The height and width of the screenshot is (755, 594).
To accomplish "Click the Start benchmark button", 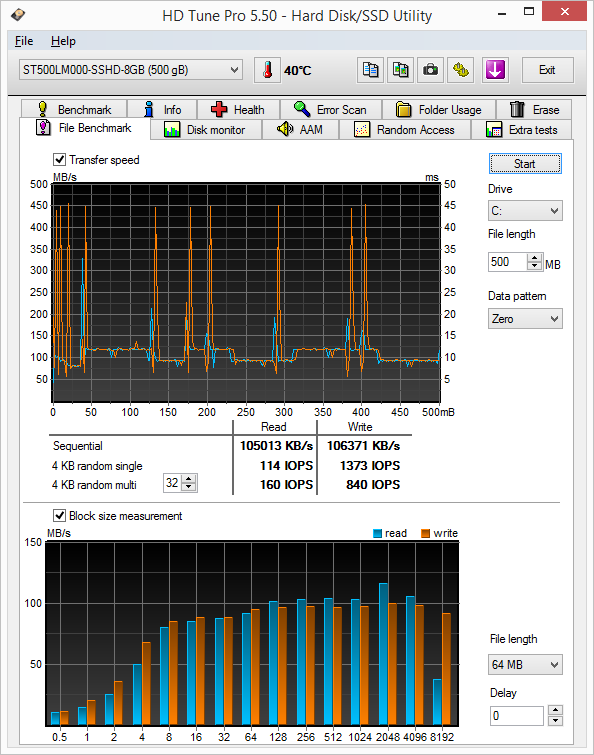I will 525,164.
